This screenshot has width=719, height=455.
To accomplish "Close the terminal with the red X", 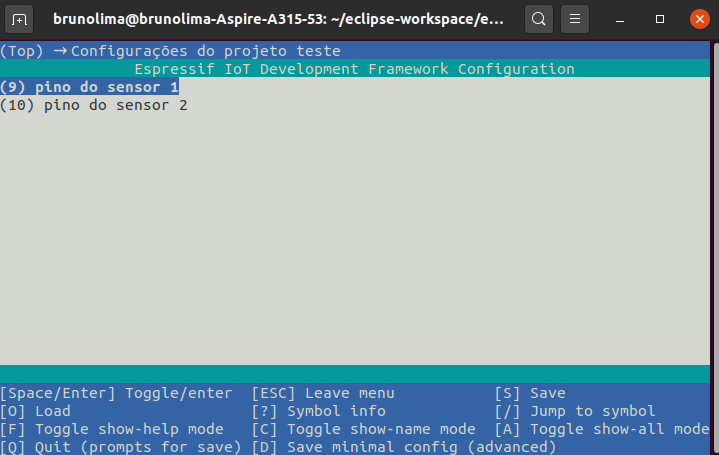I will click(699, 19).
